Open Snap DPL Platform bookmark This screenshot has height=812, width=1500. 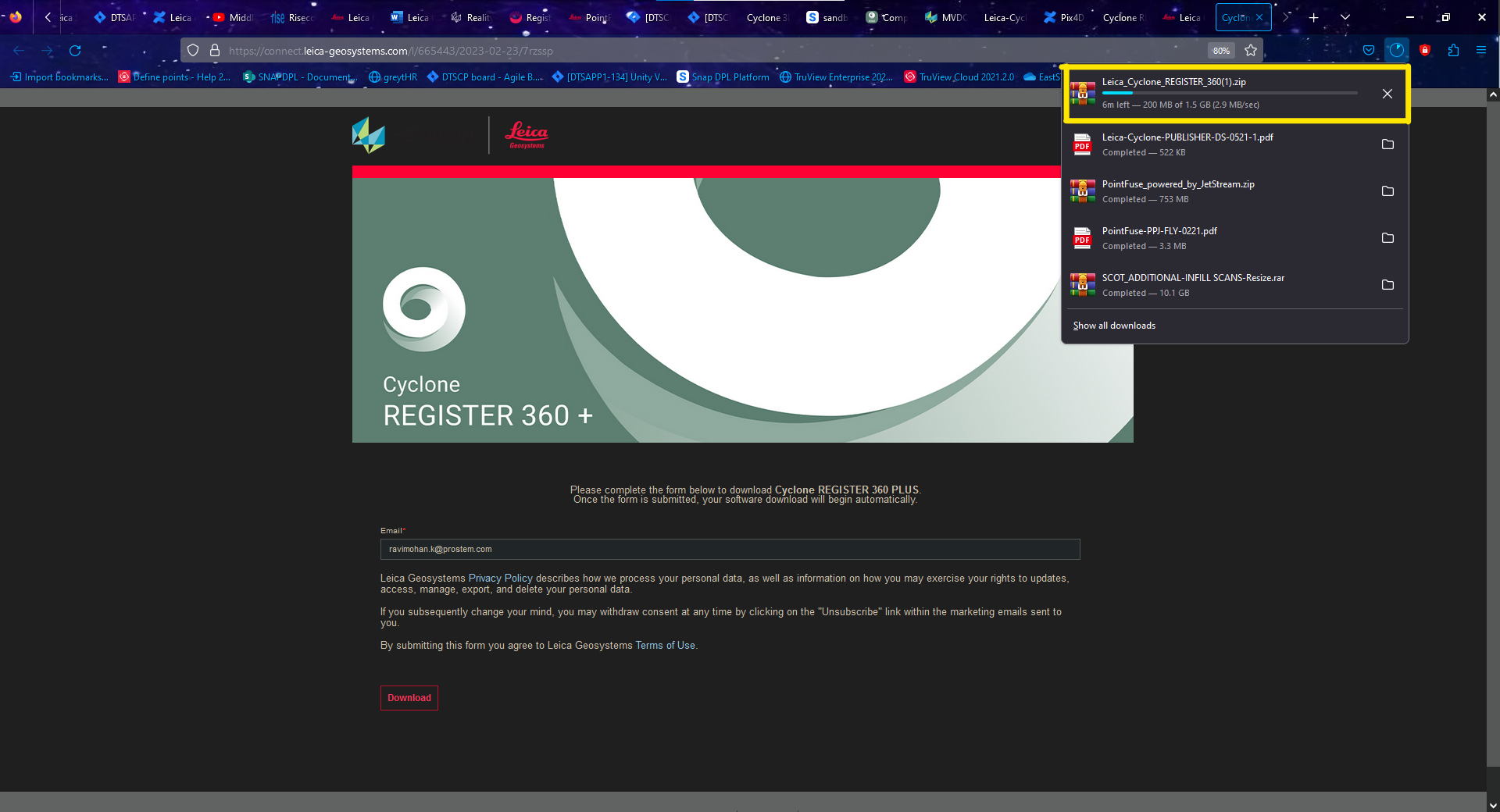pyautogui.click(x=723, y=77)
